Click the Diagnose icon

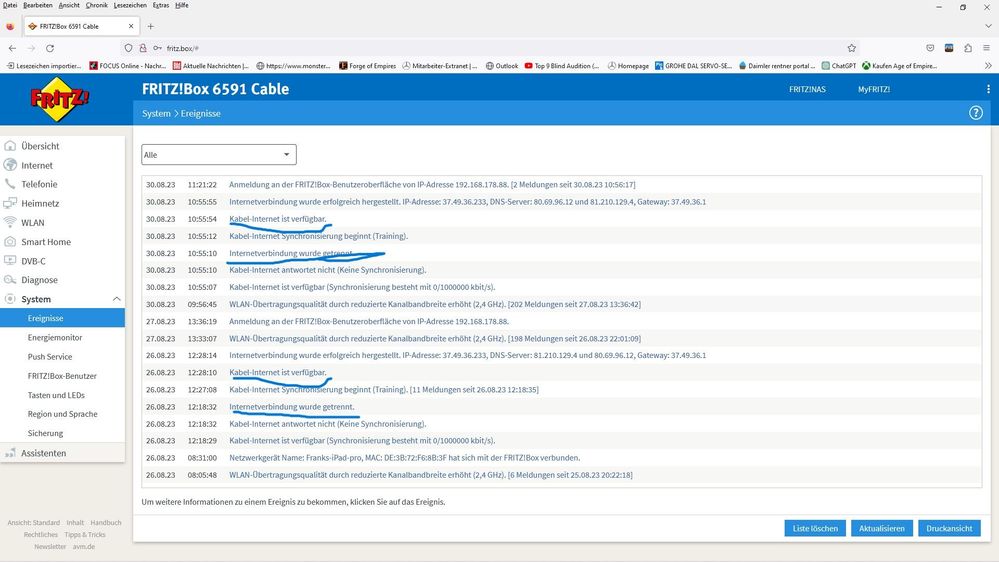click(x=10, y=280)
